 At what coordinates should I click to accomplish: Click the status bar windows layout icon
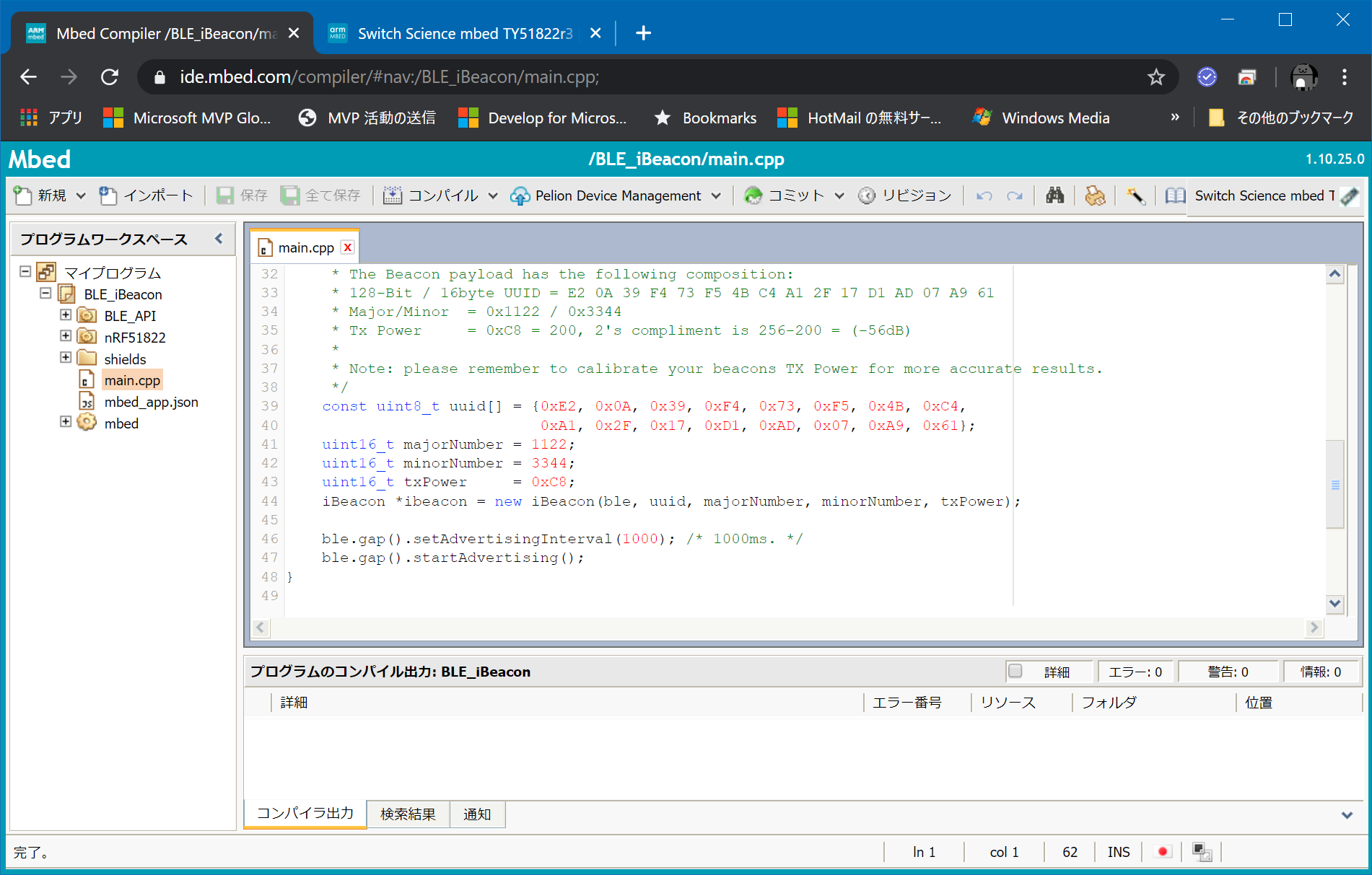[x=1202, y=852]
